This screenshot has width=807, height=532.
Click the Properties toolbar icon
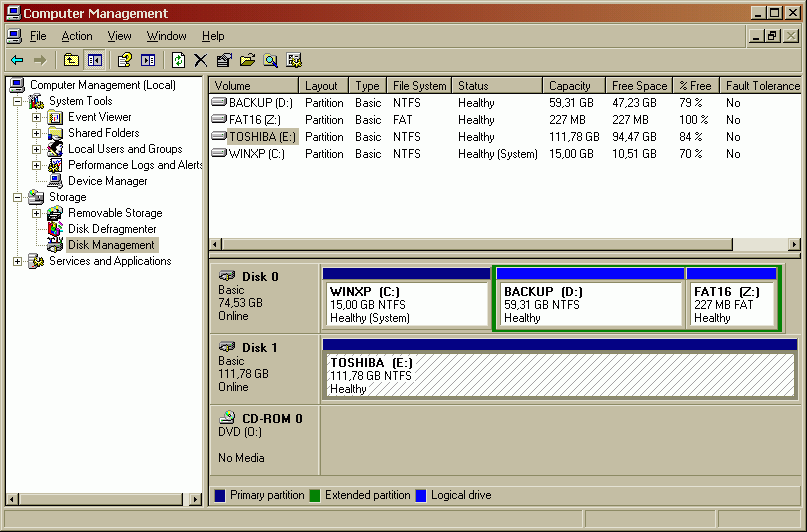click(223, 60)
